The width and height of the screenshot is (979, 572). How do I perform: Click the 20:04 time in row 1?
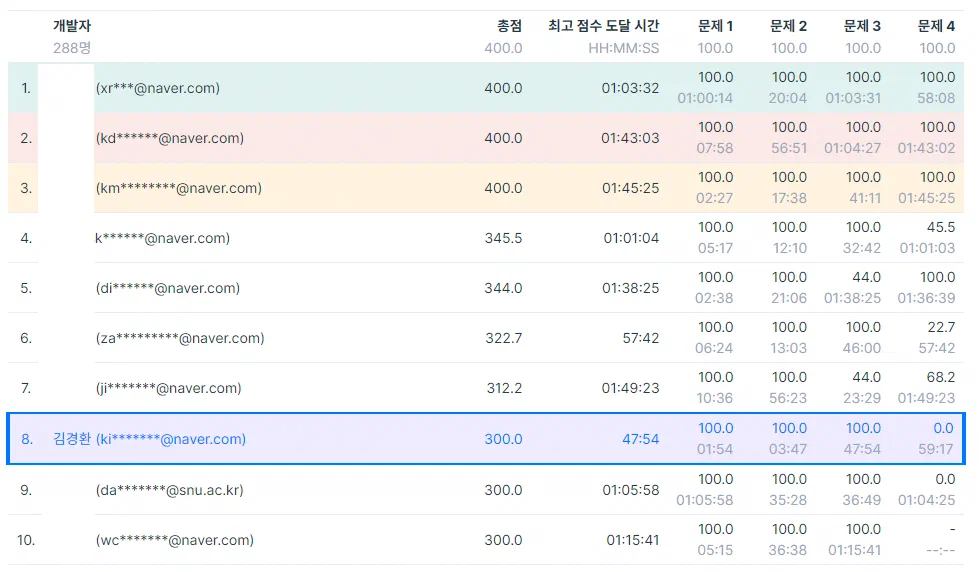(788, 98)
